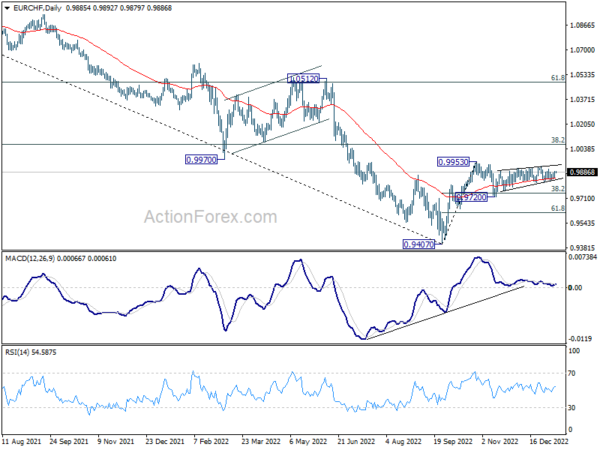Click the lower 61.8 Fibonacci label near 0.95435
The width and height of the screenshot is (600, 450).
(x=558, y=208)
